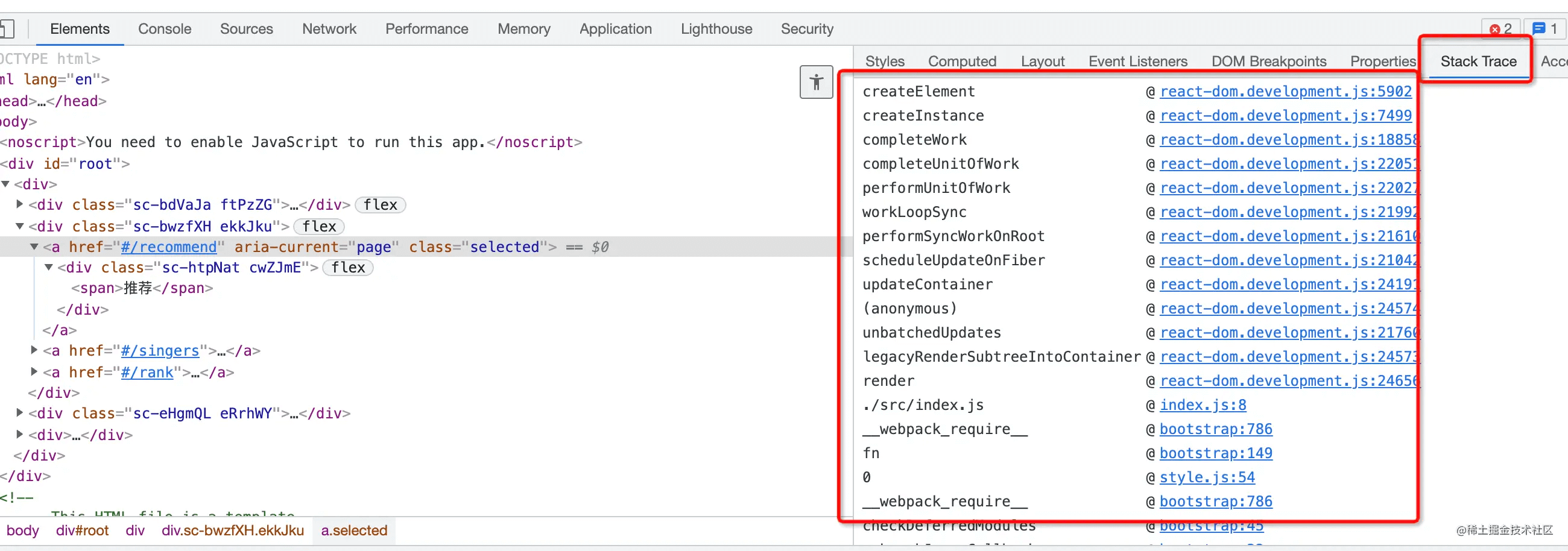Select div.sc-bwzfXH.ekkJku breadcrumb
The height and width of the screenshot is (551, 1568).
click(233, 531)
